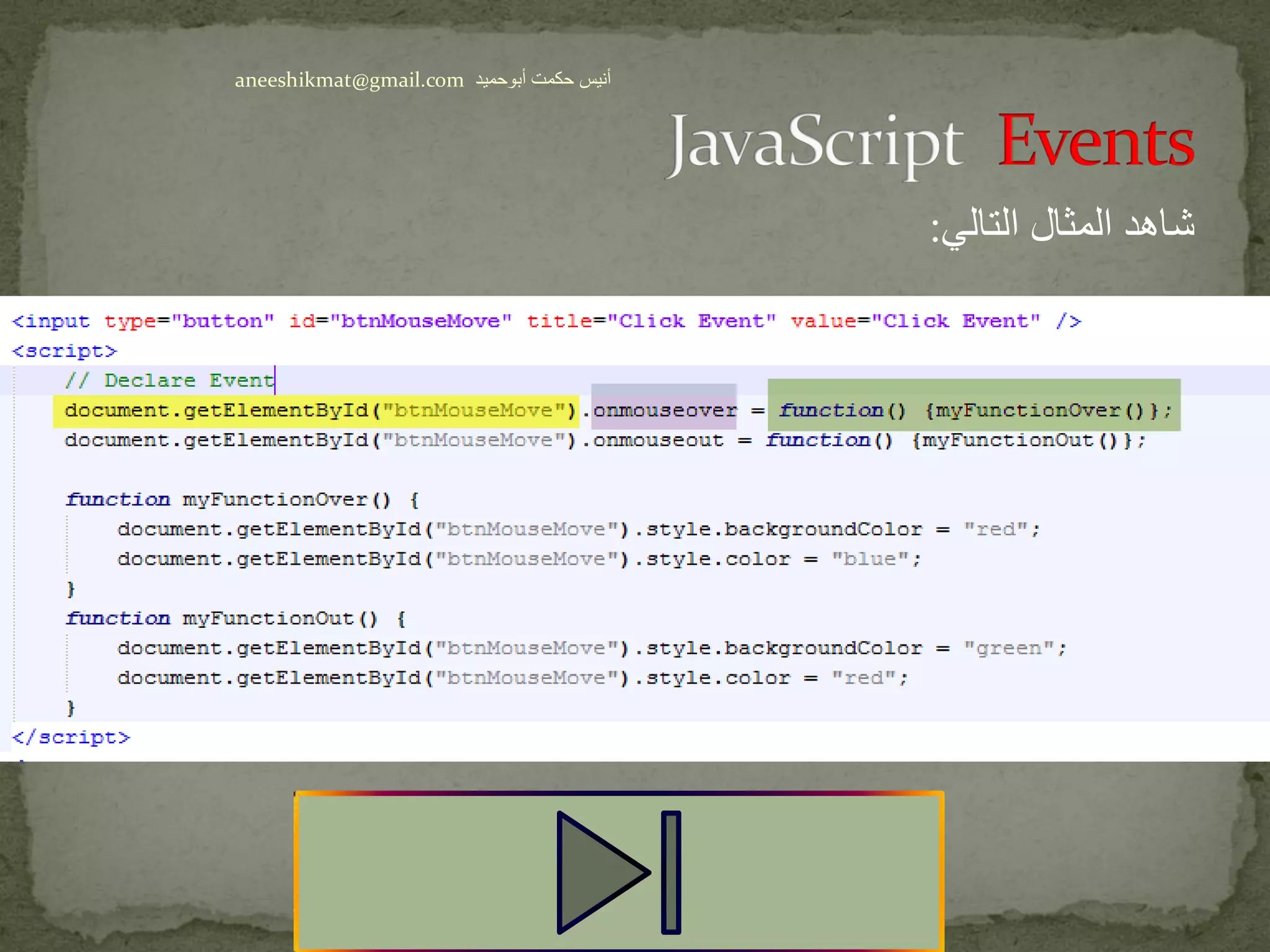Click the vertical bar of the skip icon

coord(671,871)
